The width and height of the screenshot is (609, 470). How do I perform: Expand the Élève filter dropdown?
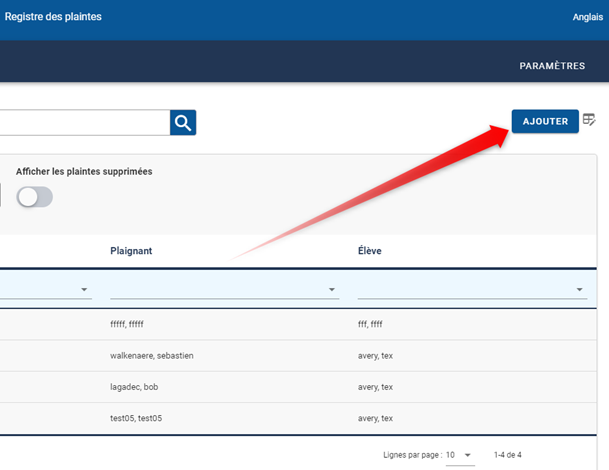(x=580, y=290)
